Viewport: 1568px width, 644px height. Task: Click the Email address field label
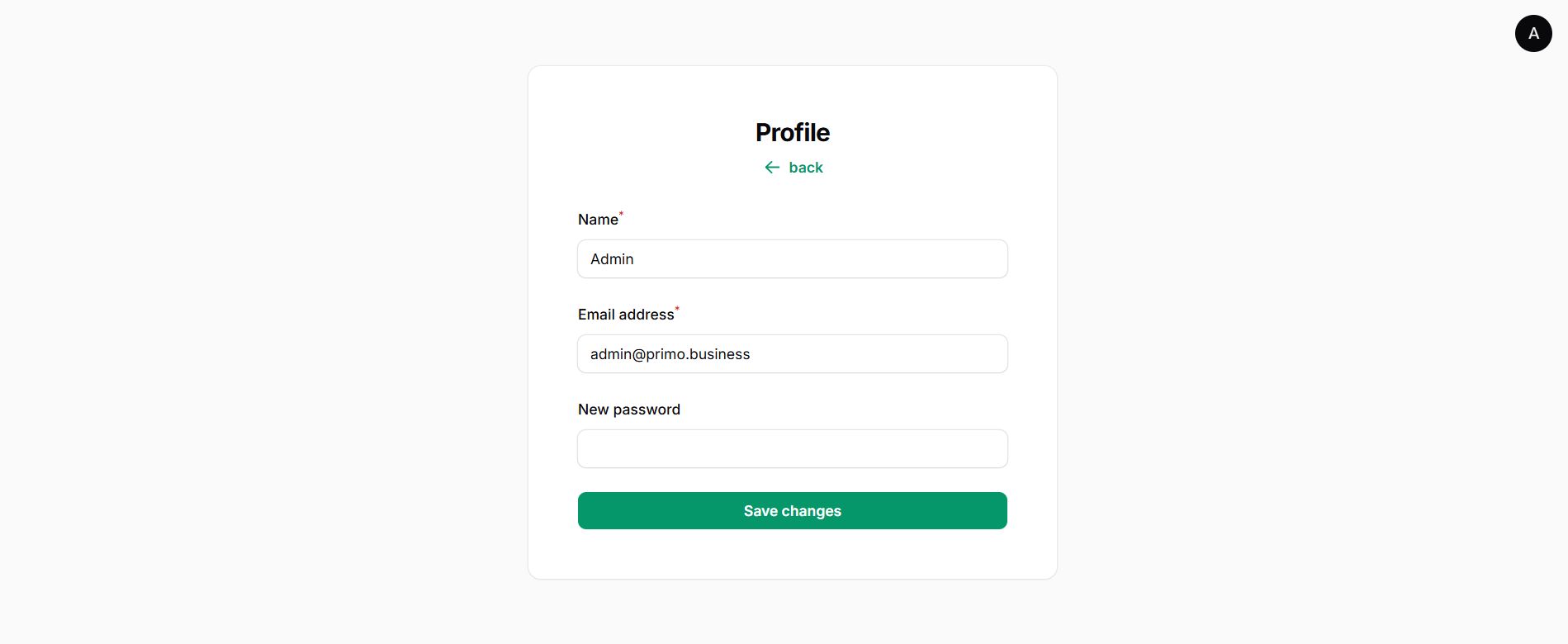pos(626,315)
